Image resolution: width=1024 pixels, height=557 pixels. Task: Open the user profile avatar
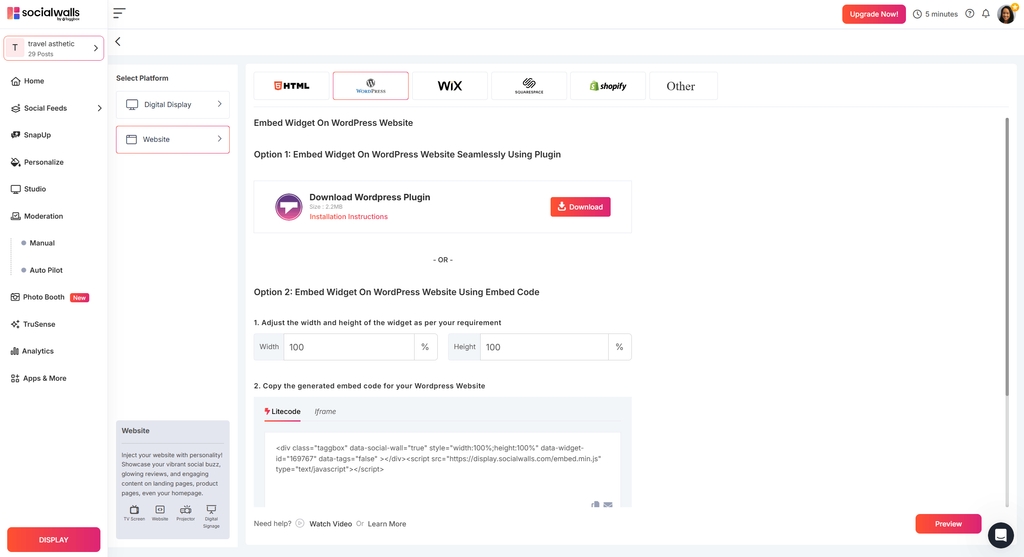click(x=1006, y=14)
